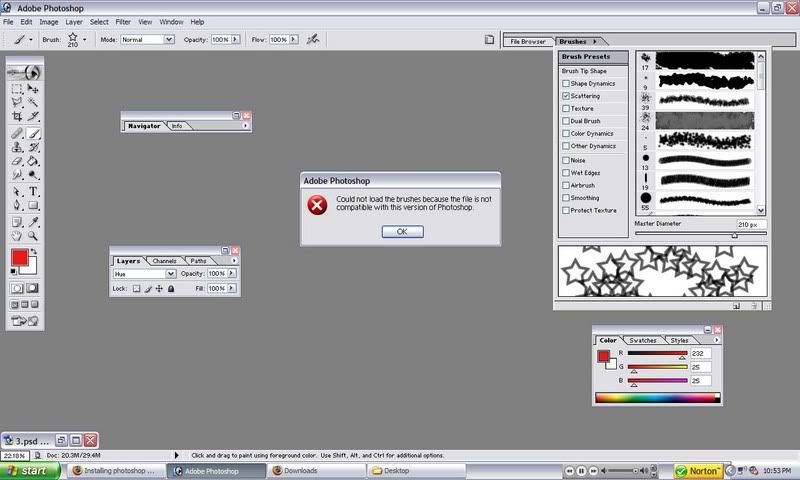
Task: Activate the Eraser tool
Action: (18, 161)
